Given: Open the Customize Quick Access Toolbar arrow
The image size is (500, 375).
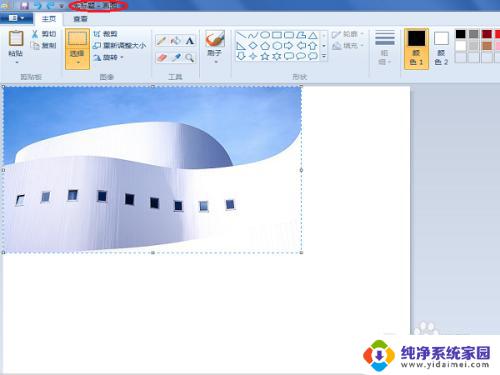Looking at the screenshot, I should coord(61,6).
